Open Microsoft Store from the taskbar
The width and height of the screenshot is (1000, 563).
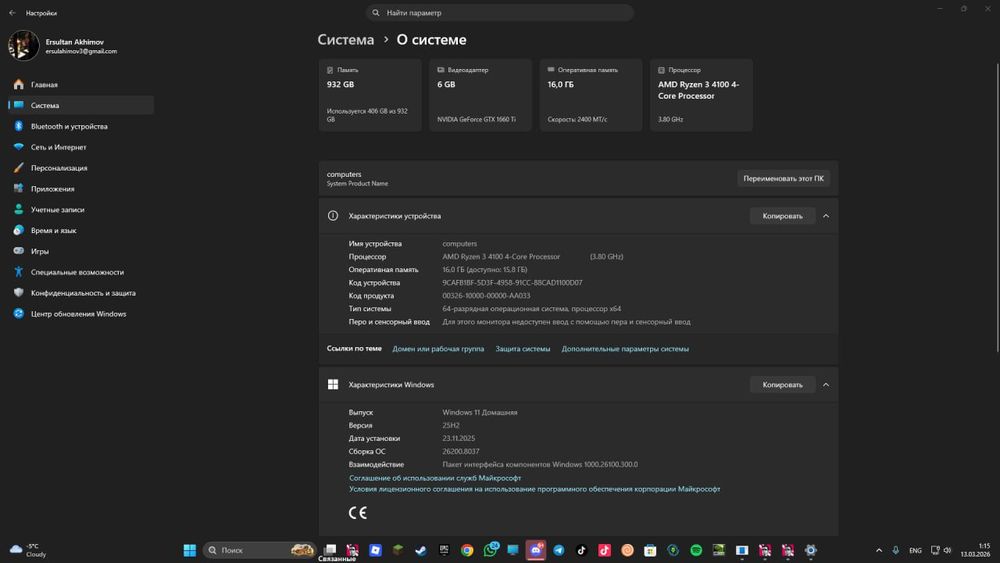click(650, 550)
